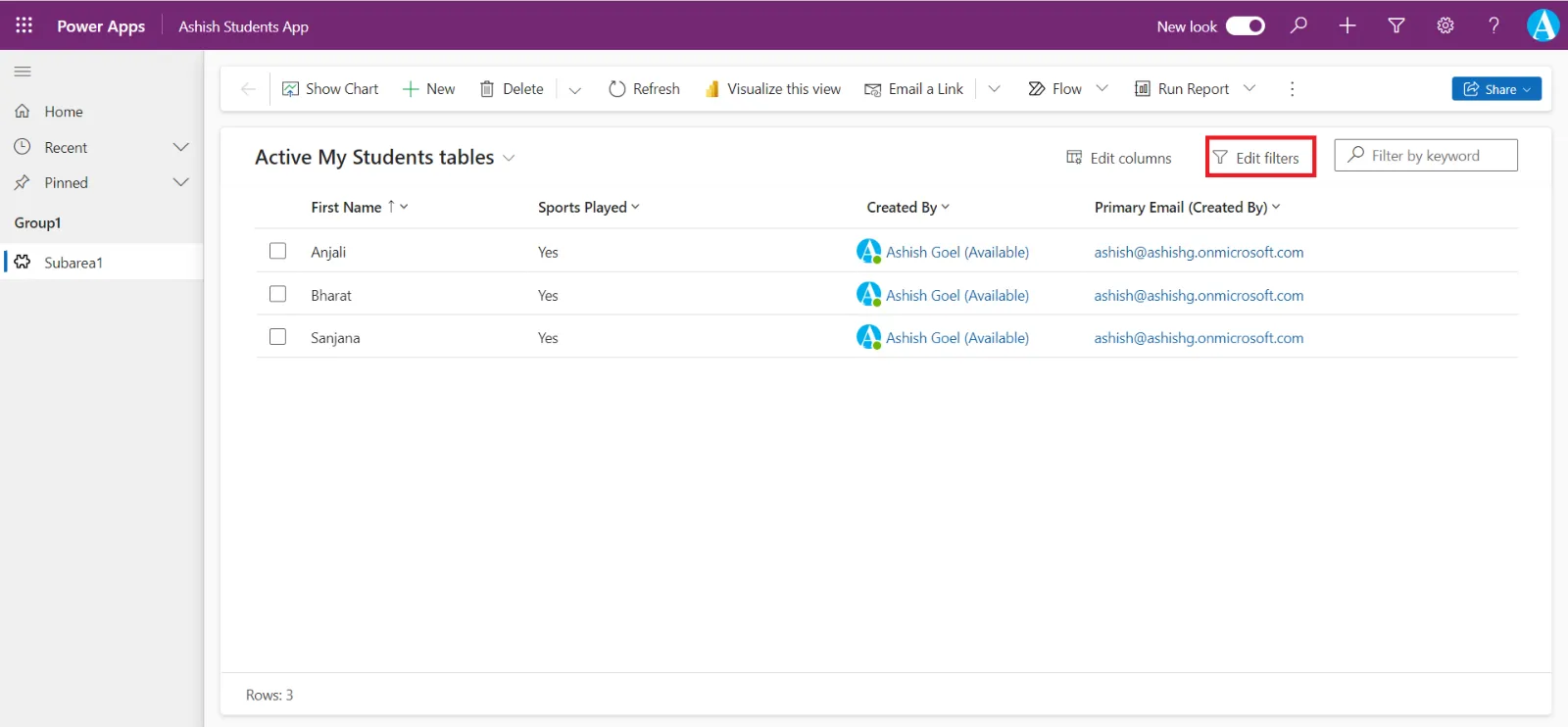This screenshot has width=1568, height=727.
Task: Click the Ashish Students App name
Action: coord(243,26)
